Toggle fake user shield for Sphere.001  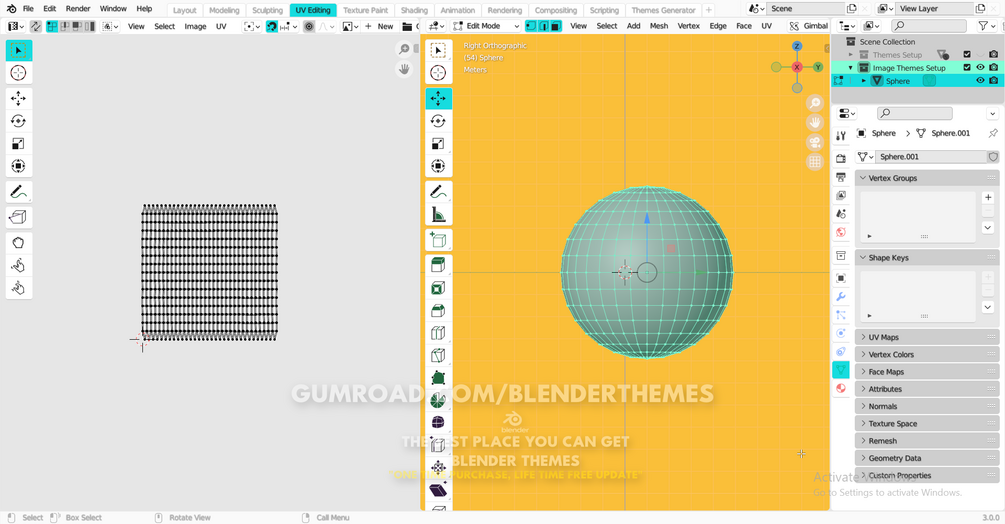tap(993, 157)
